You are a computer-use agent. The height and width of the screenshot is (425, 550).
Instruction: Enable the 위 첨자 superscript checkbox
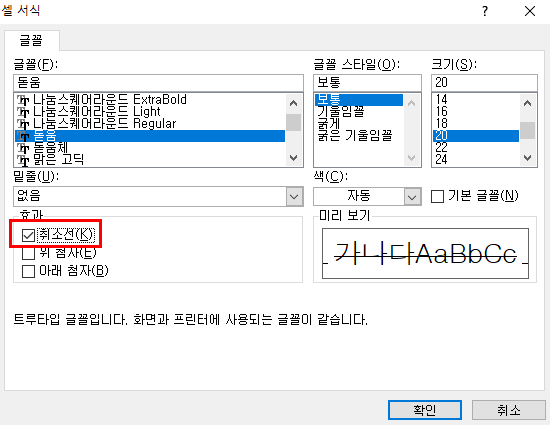[28, 253]
